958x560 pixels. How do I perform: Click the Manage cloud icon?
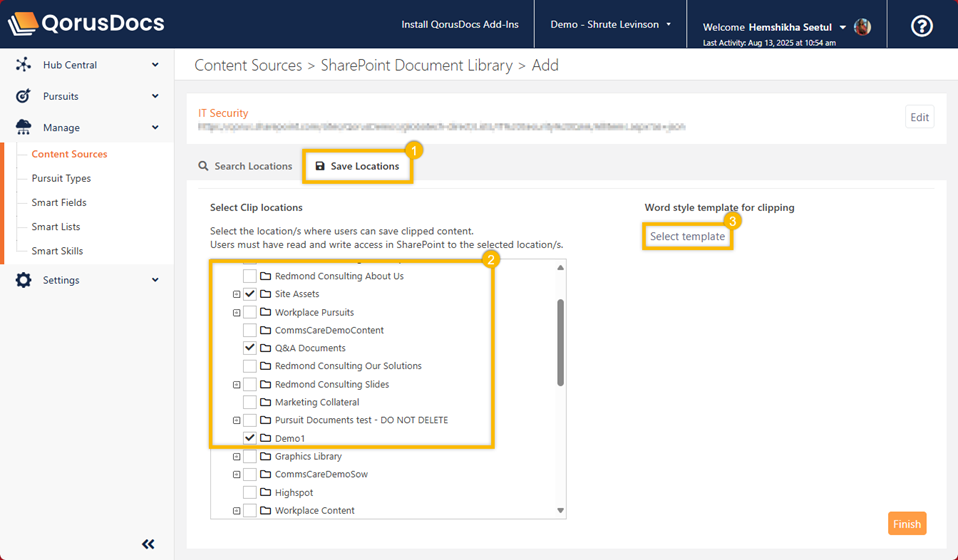pos(23,128)
